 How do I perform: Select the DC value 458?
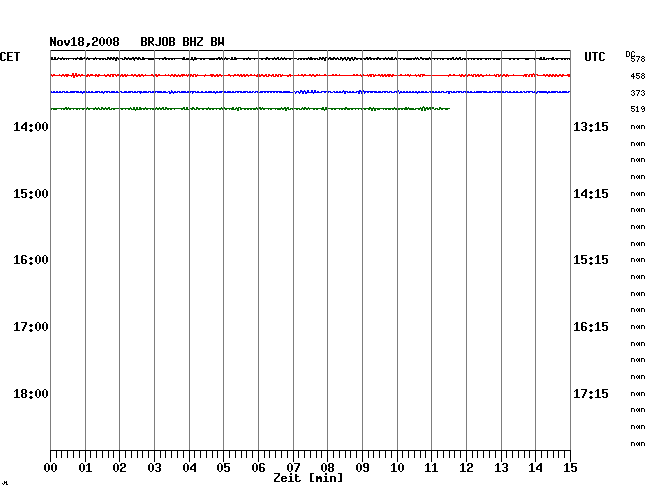pos(638,76)
